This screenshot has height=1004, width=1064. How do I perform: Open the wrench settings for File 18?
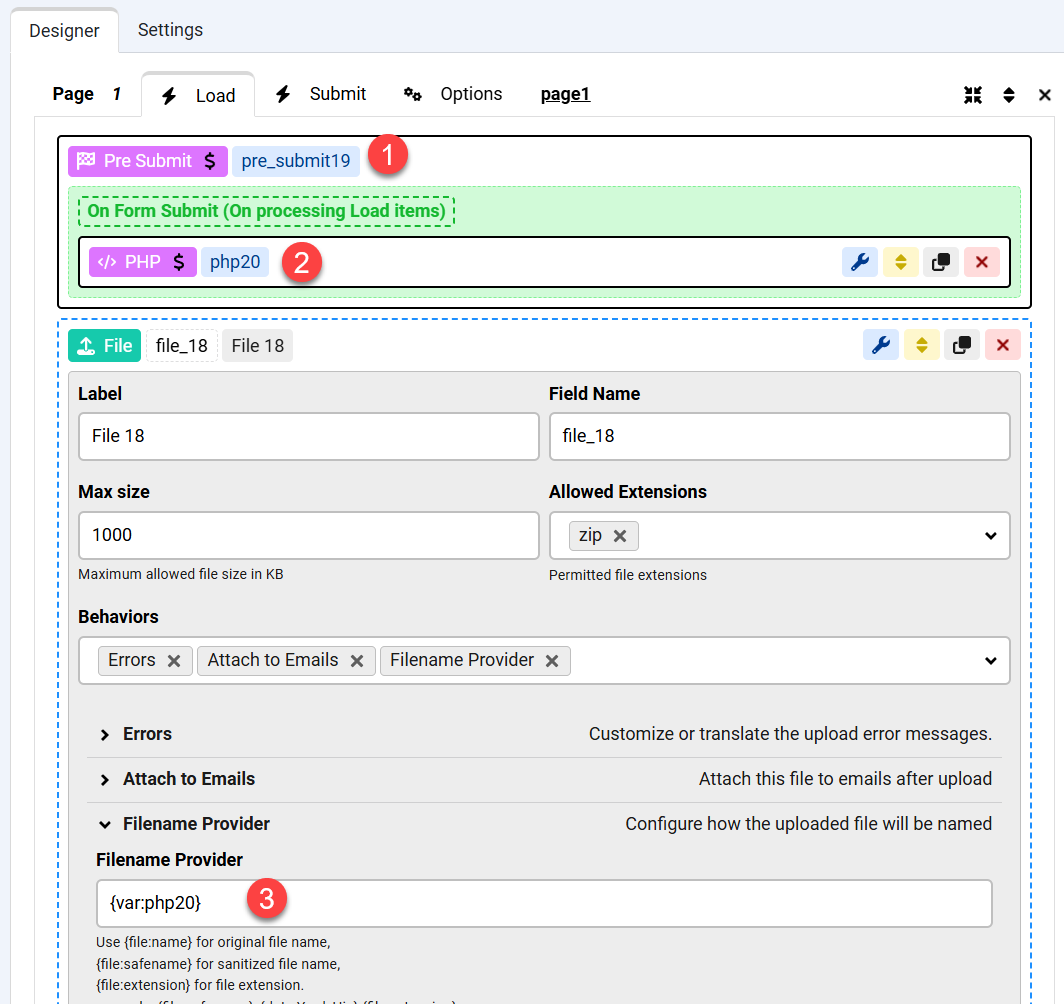[x=880, y=345]
